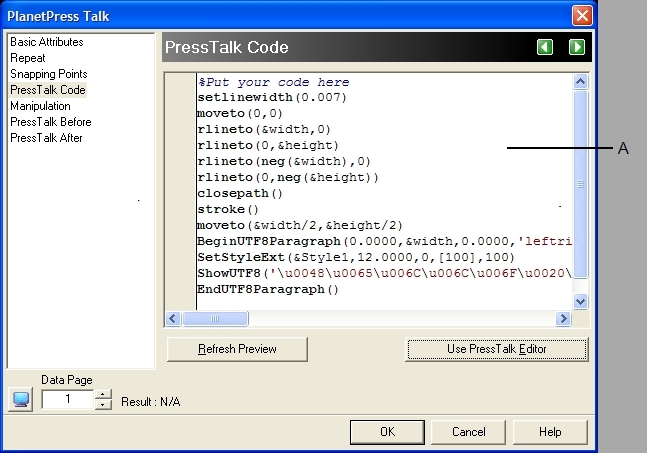Click the 'Result : N/A' text
Screen dimensions: 647x453
coord(151,402)
